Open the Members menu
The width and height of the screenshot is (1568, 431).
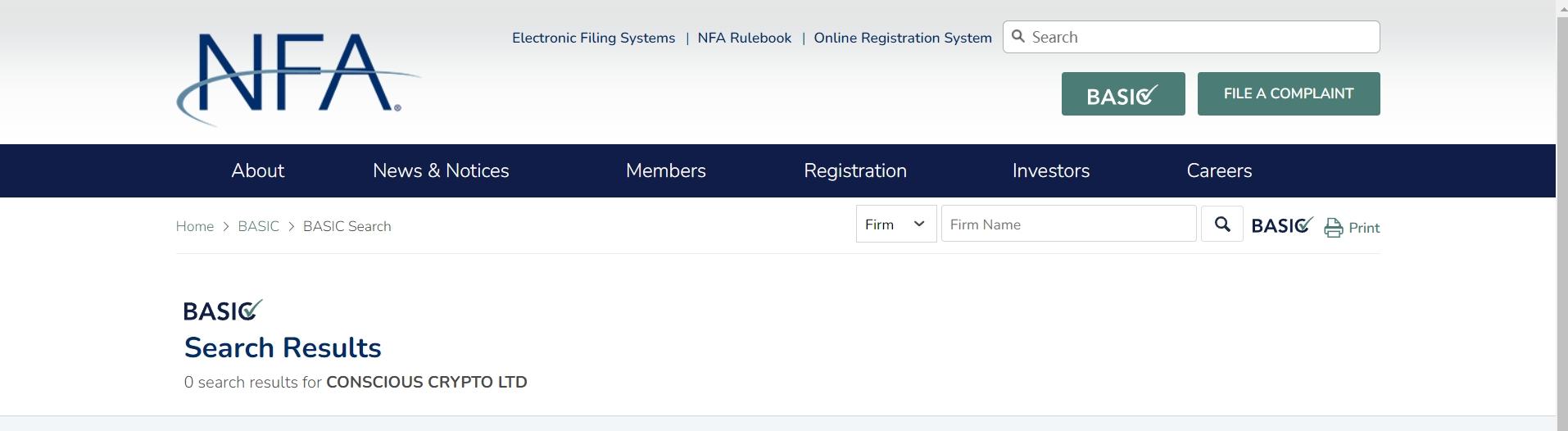coord(666,170)
